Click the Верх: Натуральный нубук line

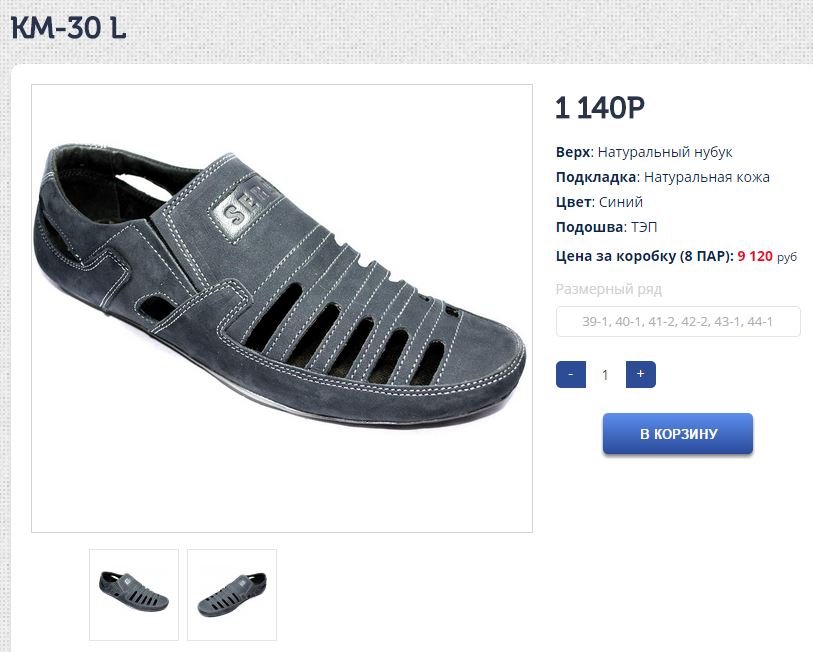(644, 152)
